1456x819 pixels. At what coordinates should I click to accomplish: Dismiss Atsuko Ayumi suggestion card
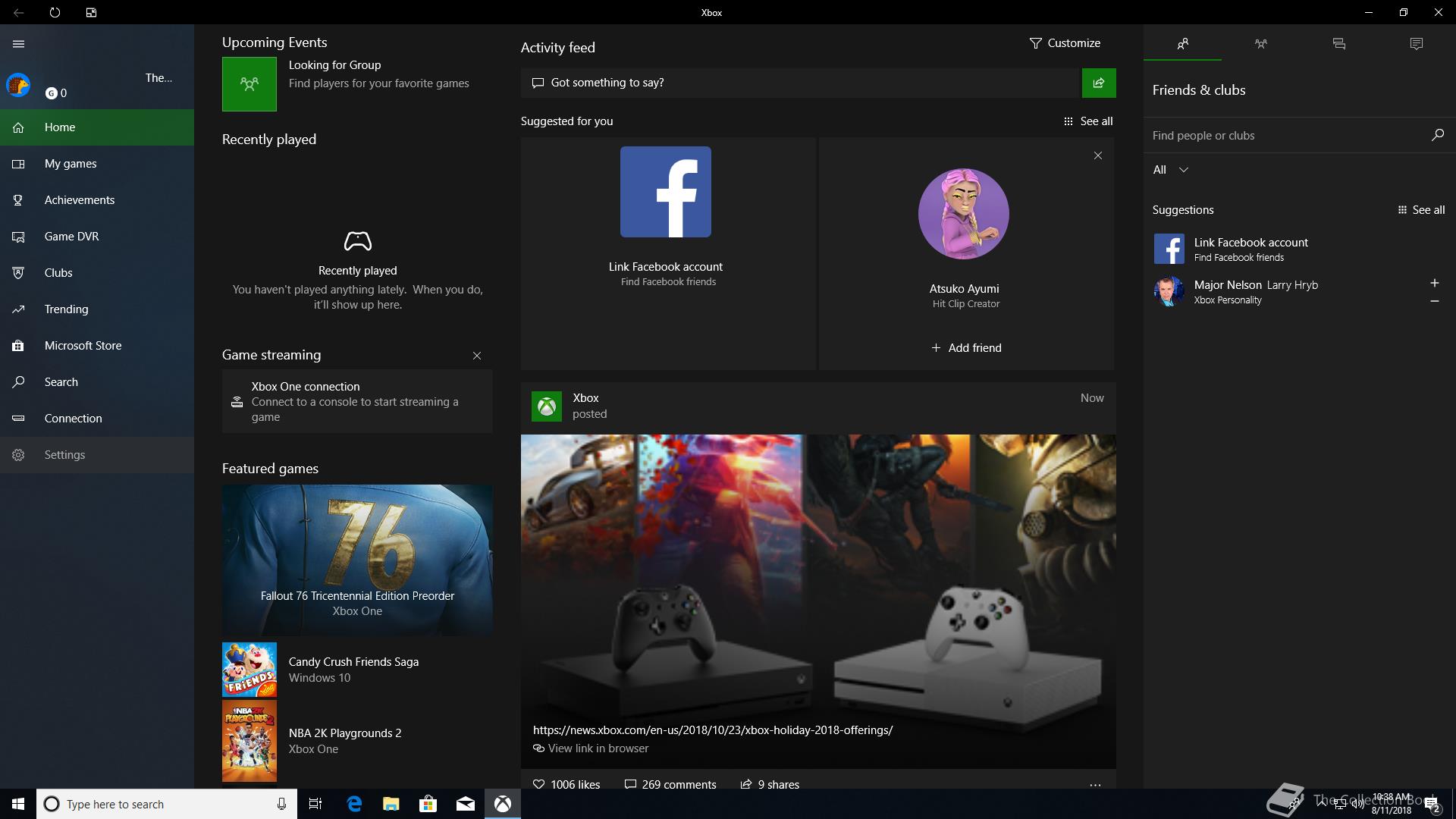[1097, 155]
